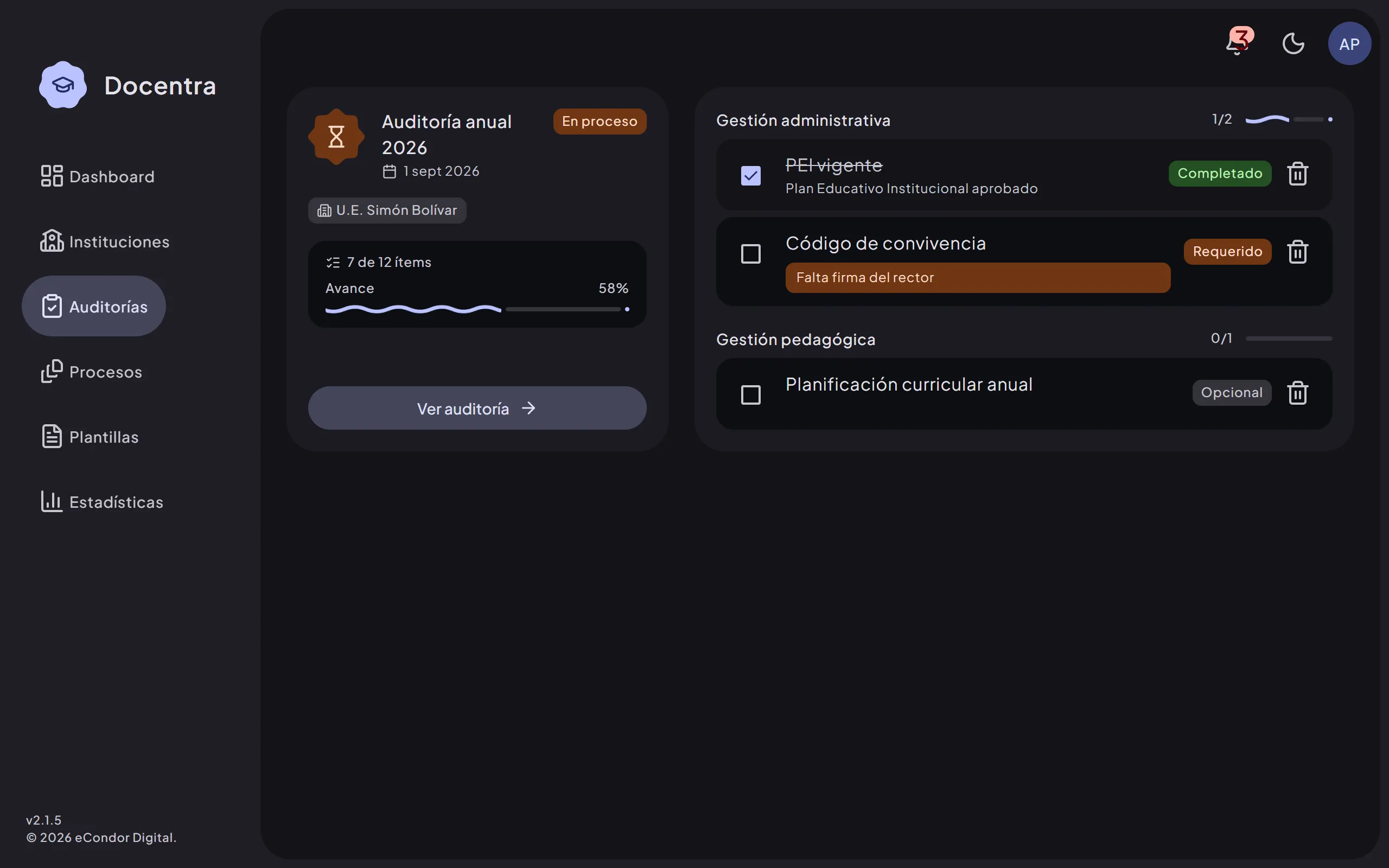Viewport: 1389px width, 868px height.
Task: Click the building icon in U.E. Simón Bolívar chip
Action: [x=324, y=210]
